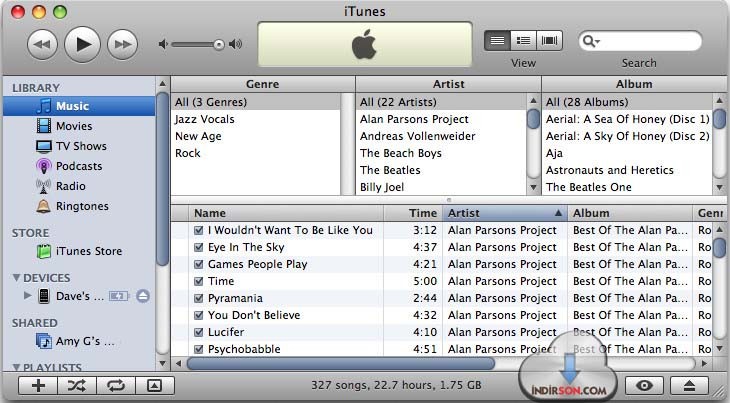Reverse sort on Artist column header

(505, 213)
